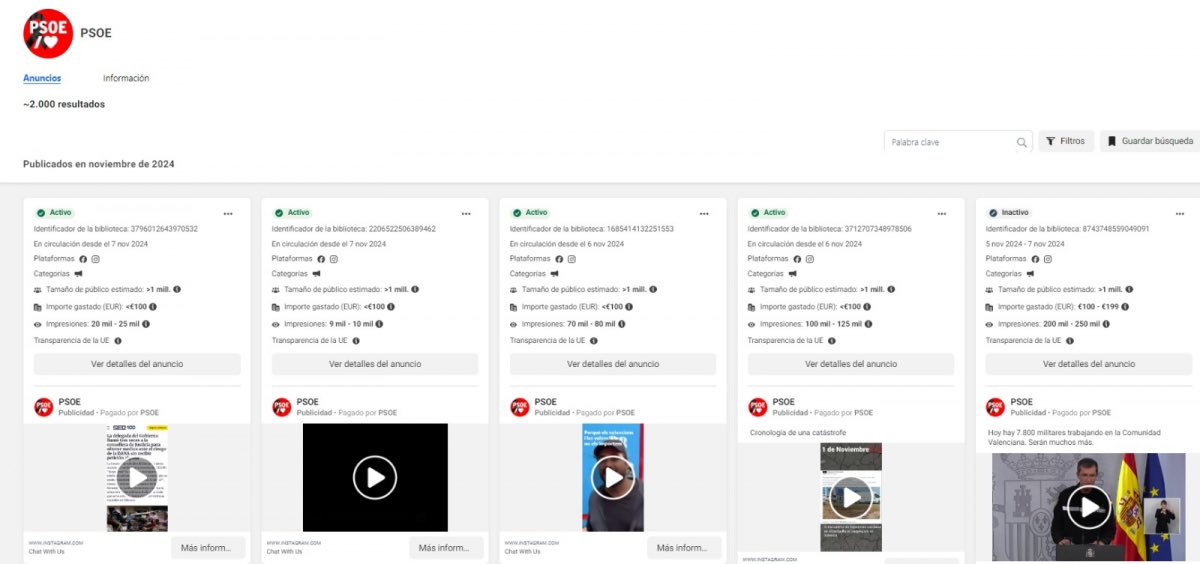Click the PSOE page logo at top
Image resolution: width=1200 pixels, height=564 pixels.
(x=47, y=33)
